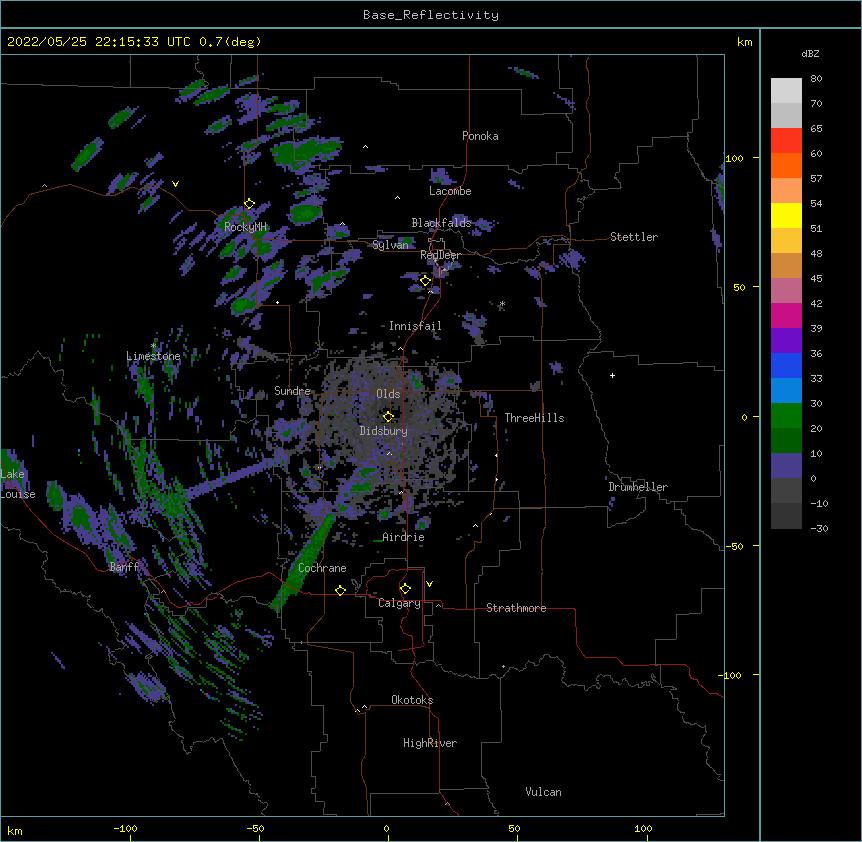Click the Strathmore label
862x842 pixels.
516,608
